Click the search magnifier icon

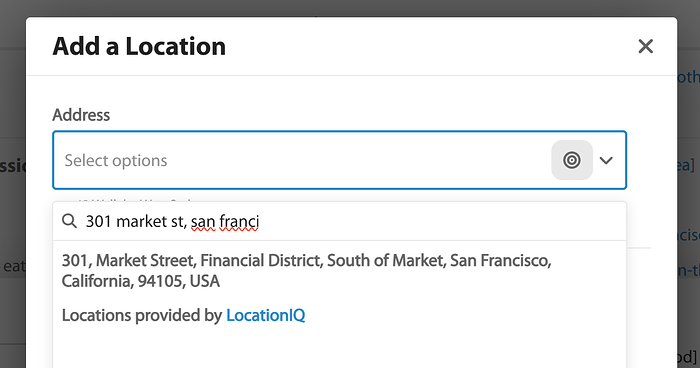pos(69,221)
